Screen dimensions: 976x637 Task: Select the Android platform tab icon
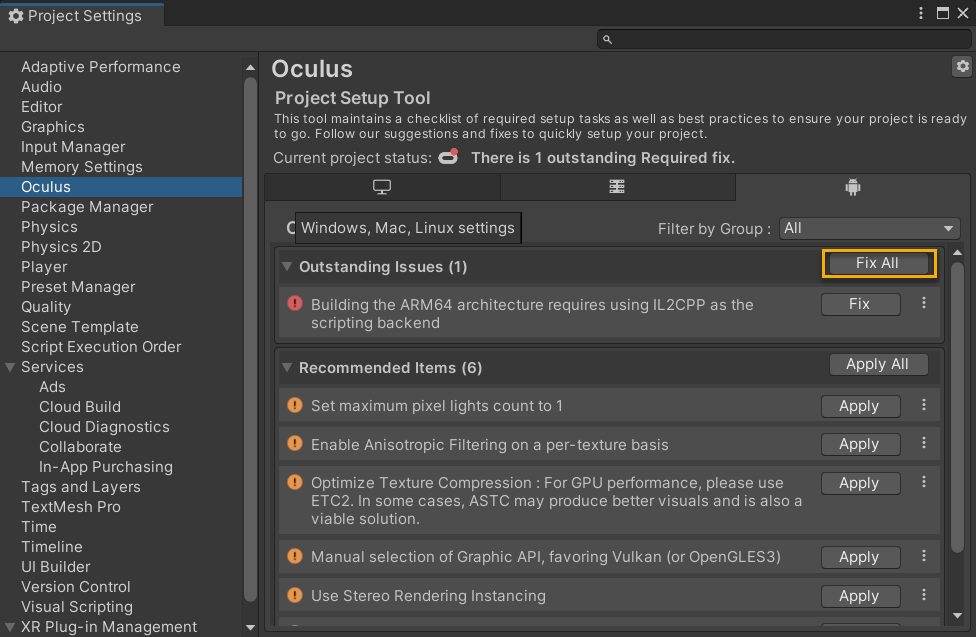(853, 187)
